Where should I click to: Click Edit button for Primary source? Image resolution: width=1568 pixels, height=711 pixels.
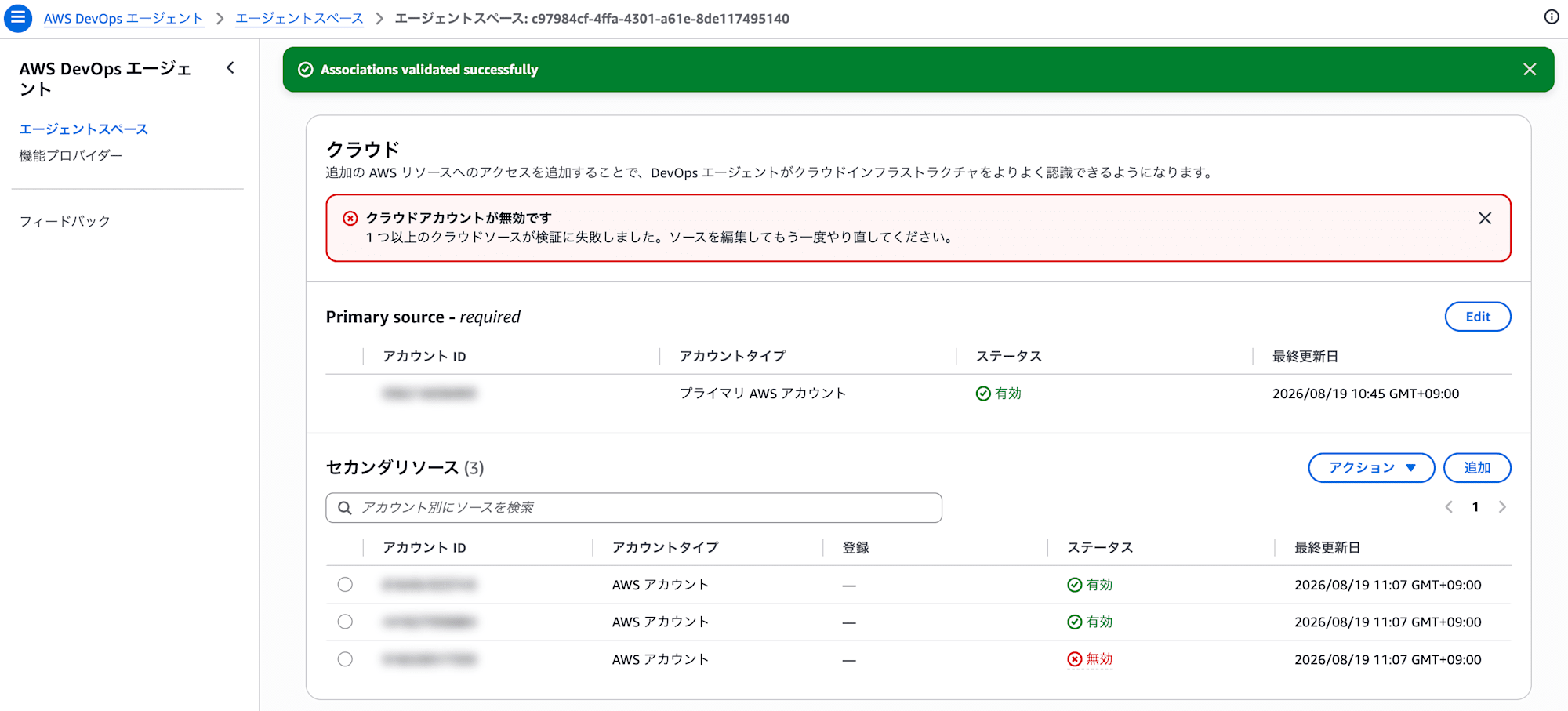click(1478, 317)
